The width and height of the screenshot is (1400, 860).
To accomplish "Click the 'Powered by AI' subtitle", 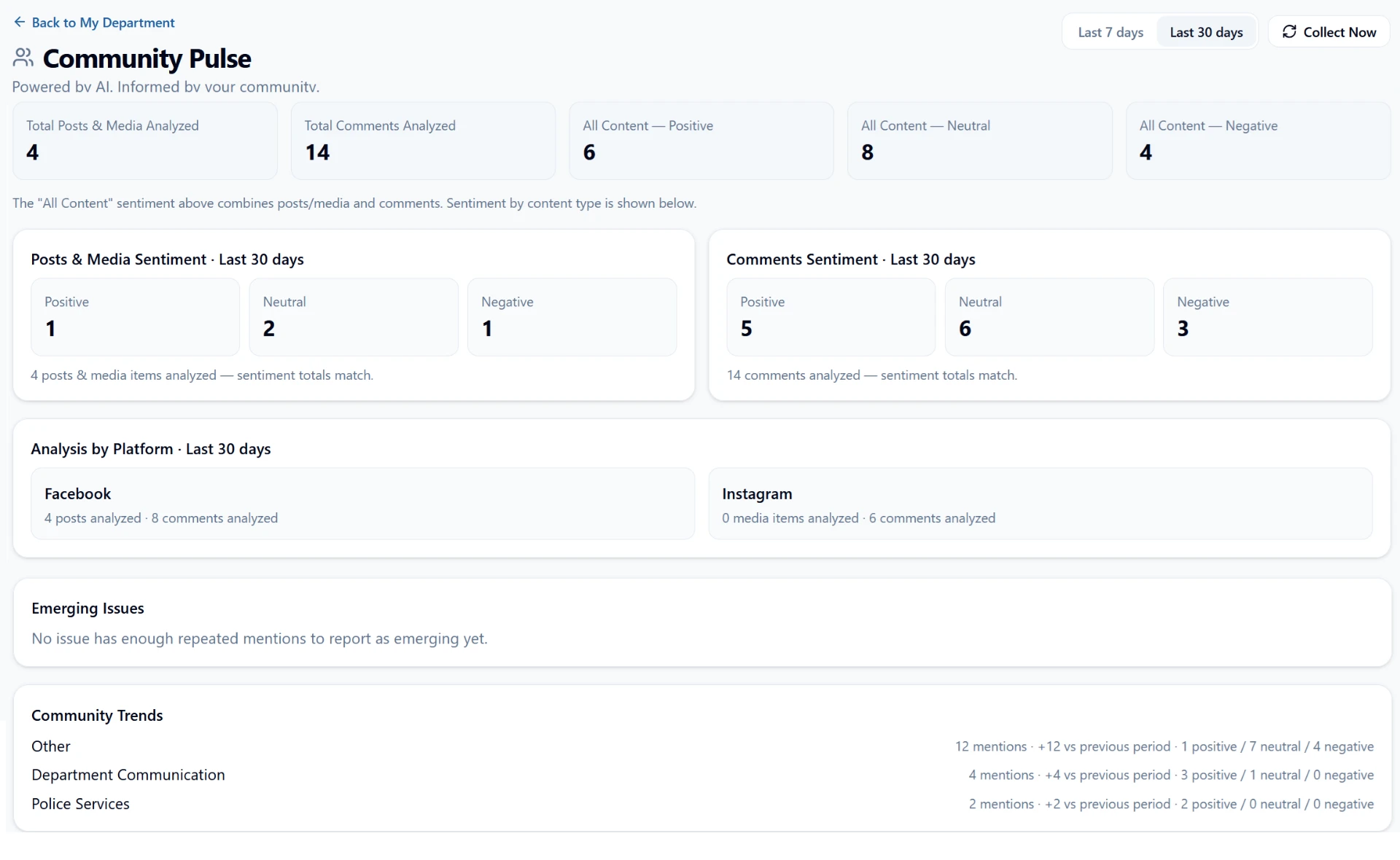I will (166, 87).
